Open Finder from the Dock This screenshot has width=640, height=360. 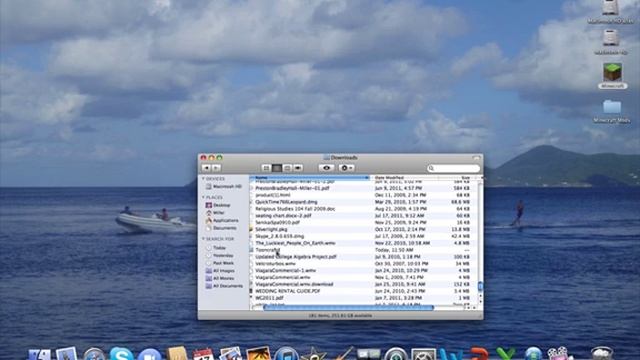pos(40,354)
